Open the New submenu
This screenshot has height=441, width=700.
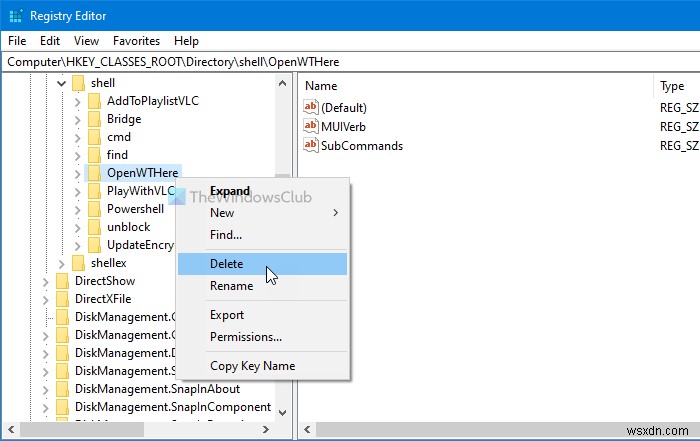click(x=262, y=213)
